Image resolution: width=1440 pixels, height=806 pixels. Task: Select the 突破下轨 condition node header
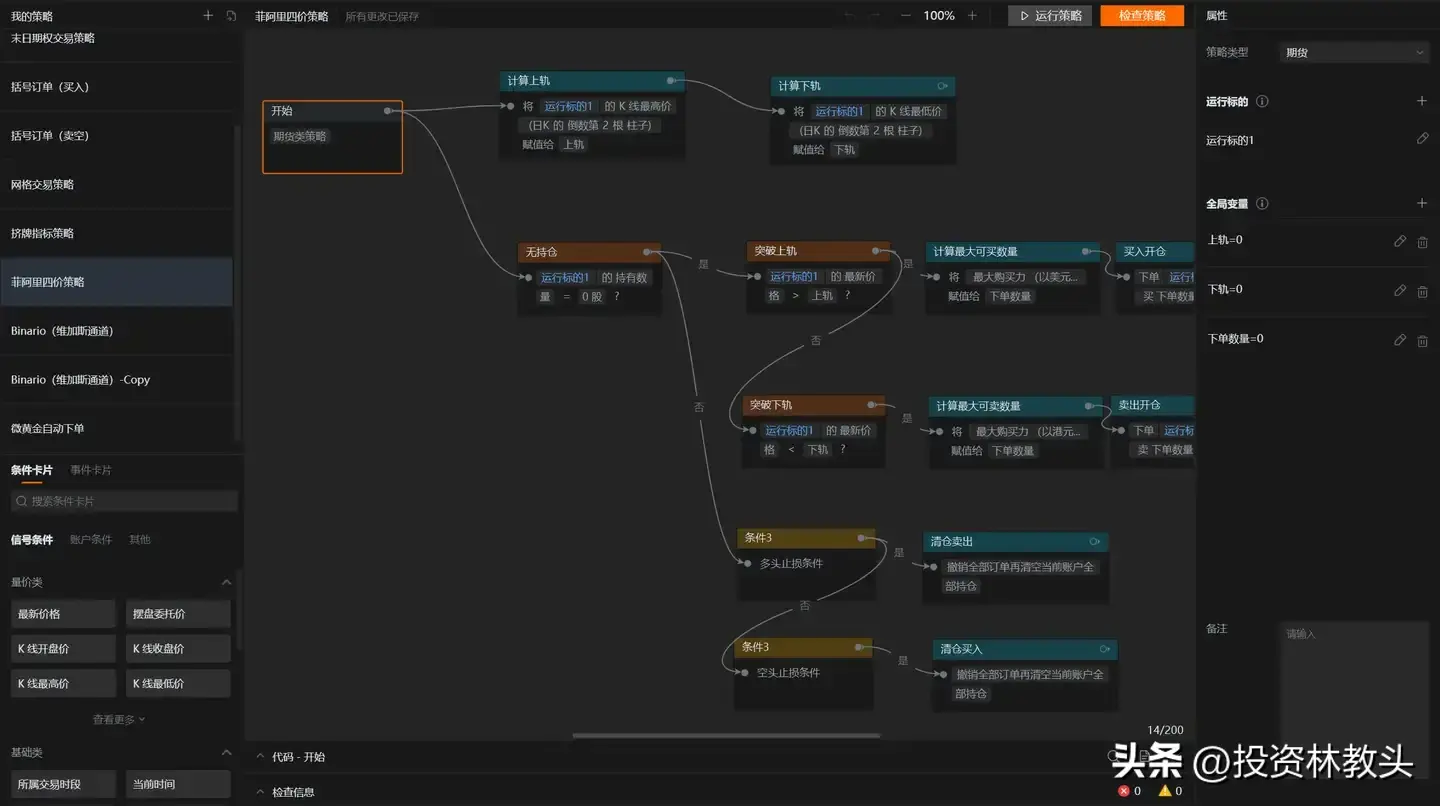(814, 405)
